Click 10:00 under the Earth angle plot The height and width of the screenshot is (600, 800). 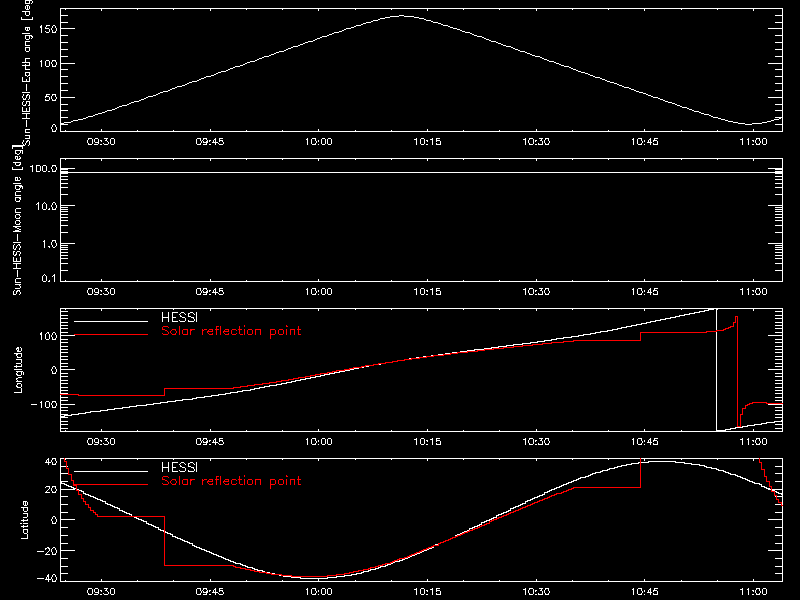coord(318,142)
